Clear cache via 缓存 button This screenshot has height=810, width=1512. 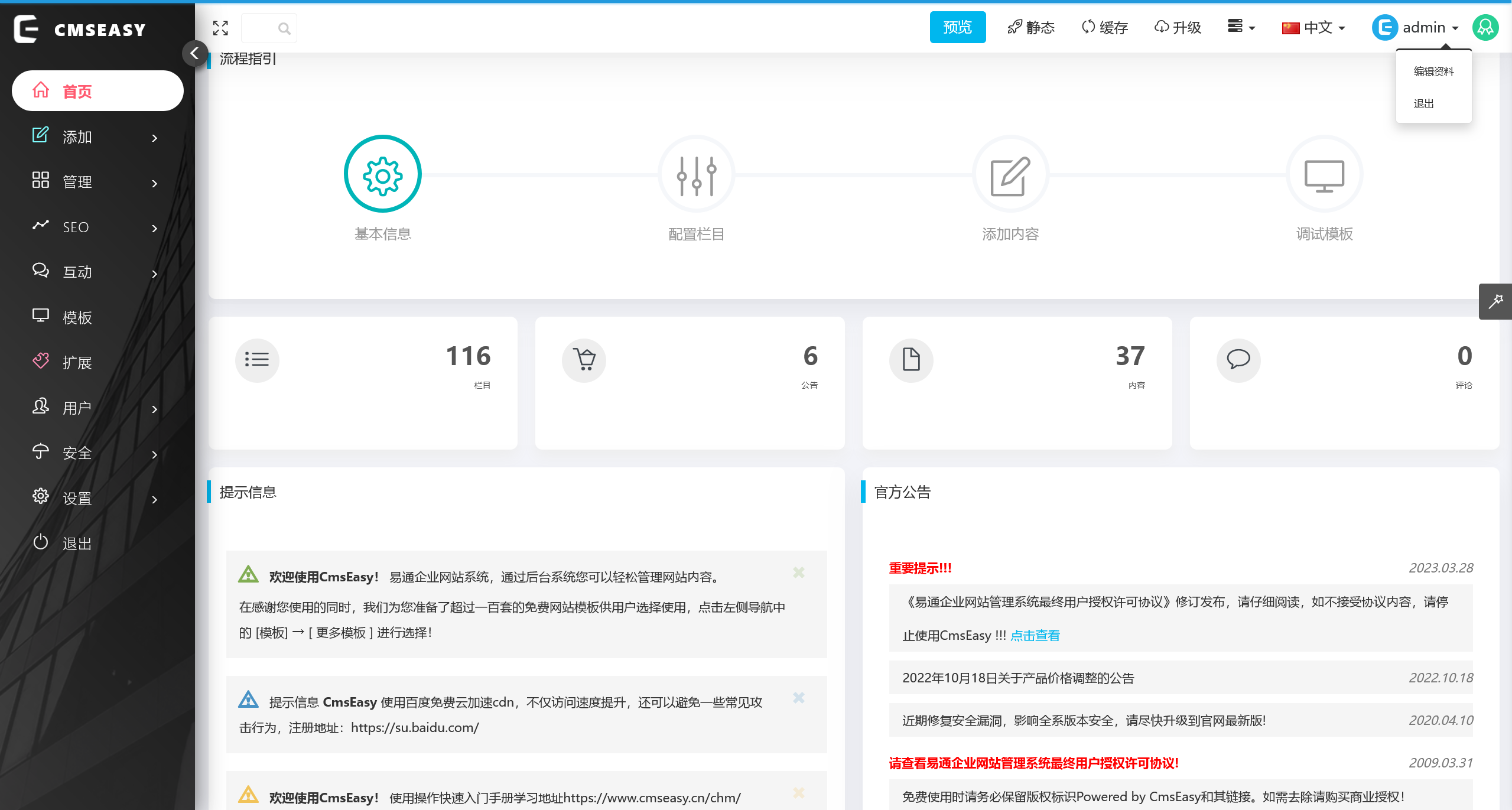tap(1104, 27)
